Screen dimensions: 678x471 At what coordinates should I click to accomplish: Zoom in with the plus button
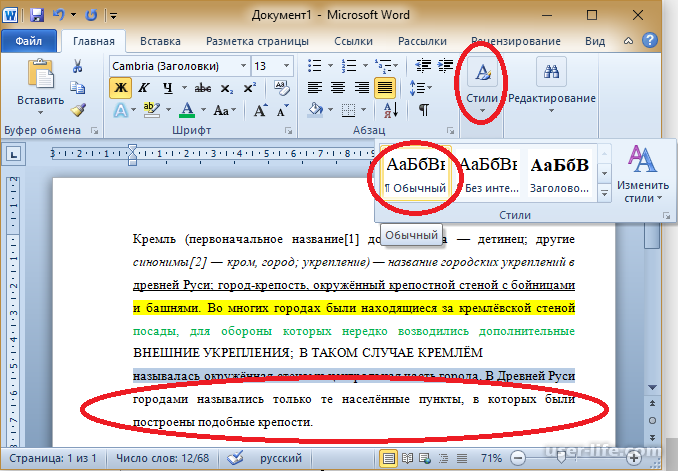(x=634, y=458)
